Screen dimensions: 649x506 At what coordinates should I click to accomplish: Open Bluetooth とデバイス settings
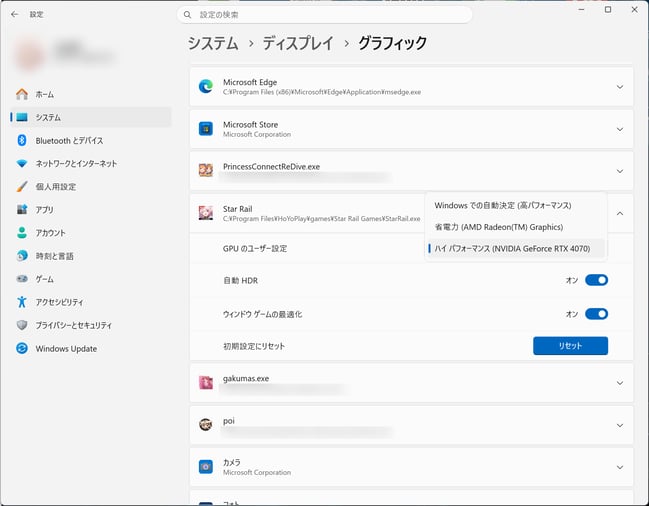(x=91, y=141)
